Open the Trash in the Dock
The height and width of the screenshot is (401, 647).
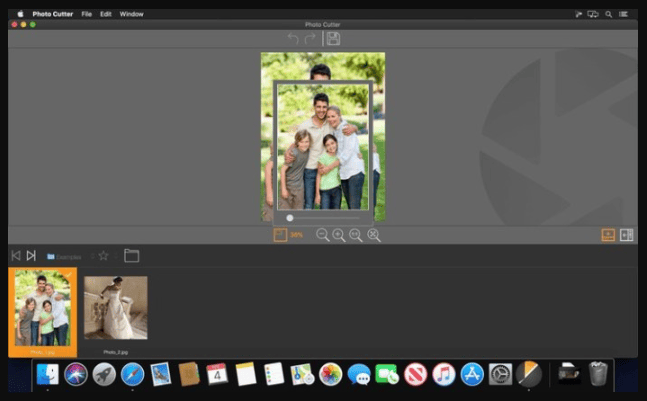click(598, 373)
